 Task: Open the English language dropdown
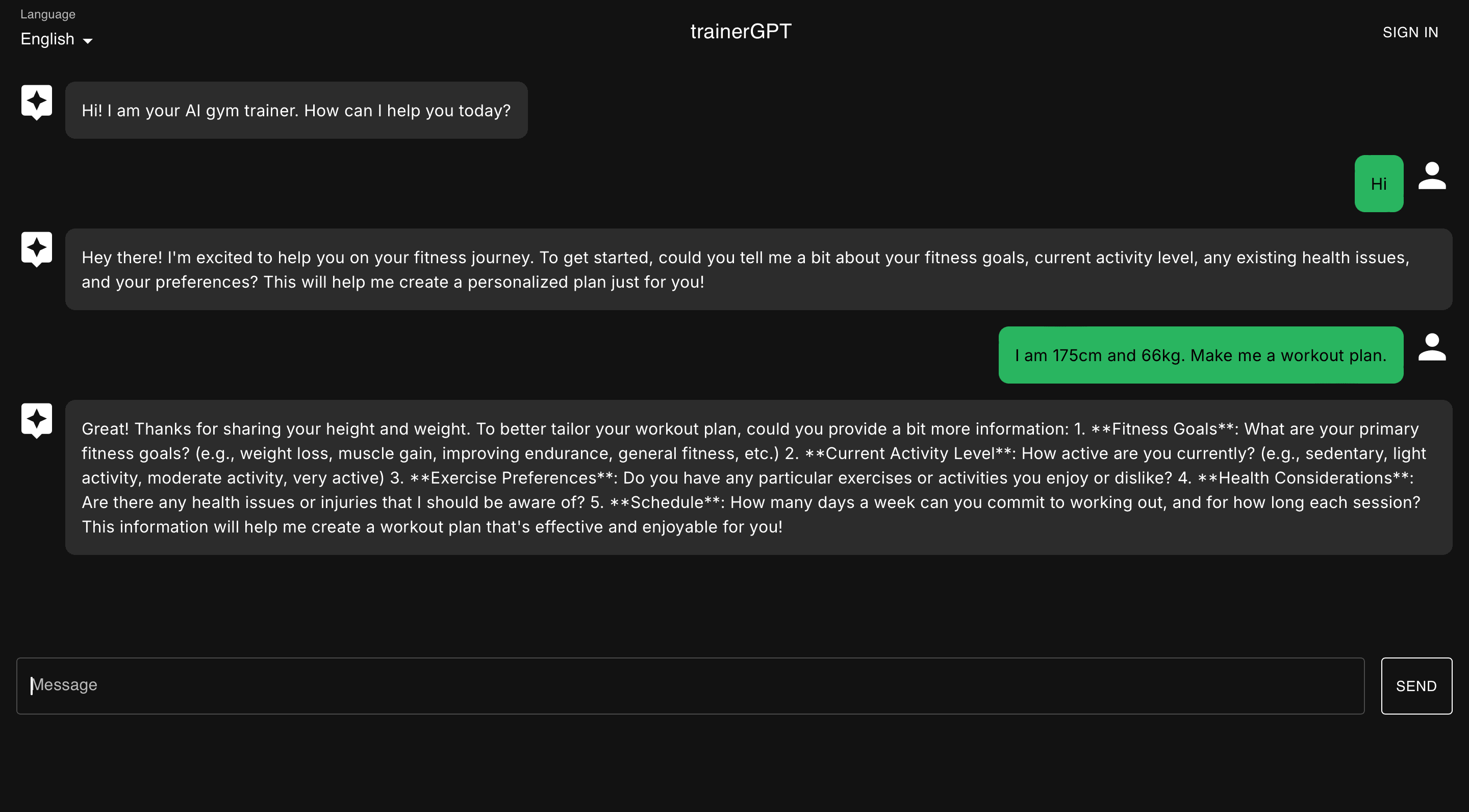[x=56, y=39]
